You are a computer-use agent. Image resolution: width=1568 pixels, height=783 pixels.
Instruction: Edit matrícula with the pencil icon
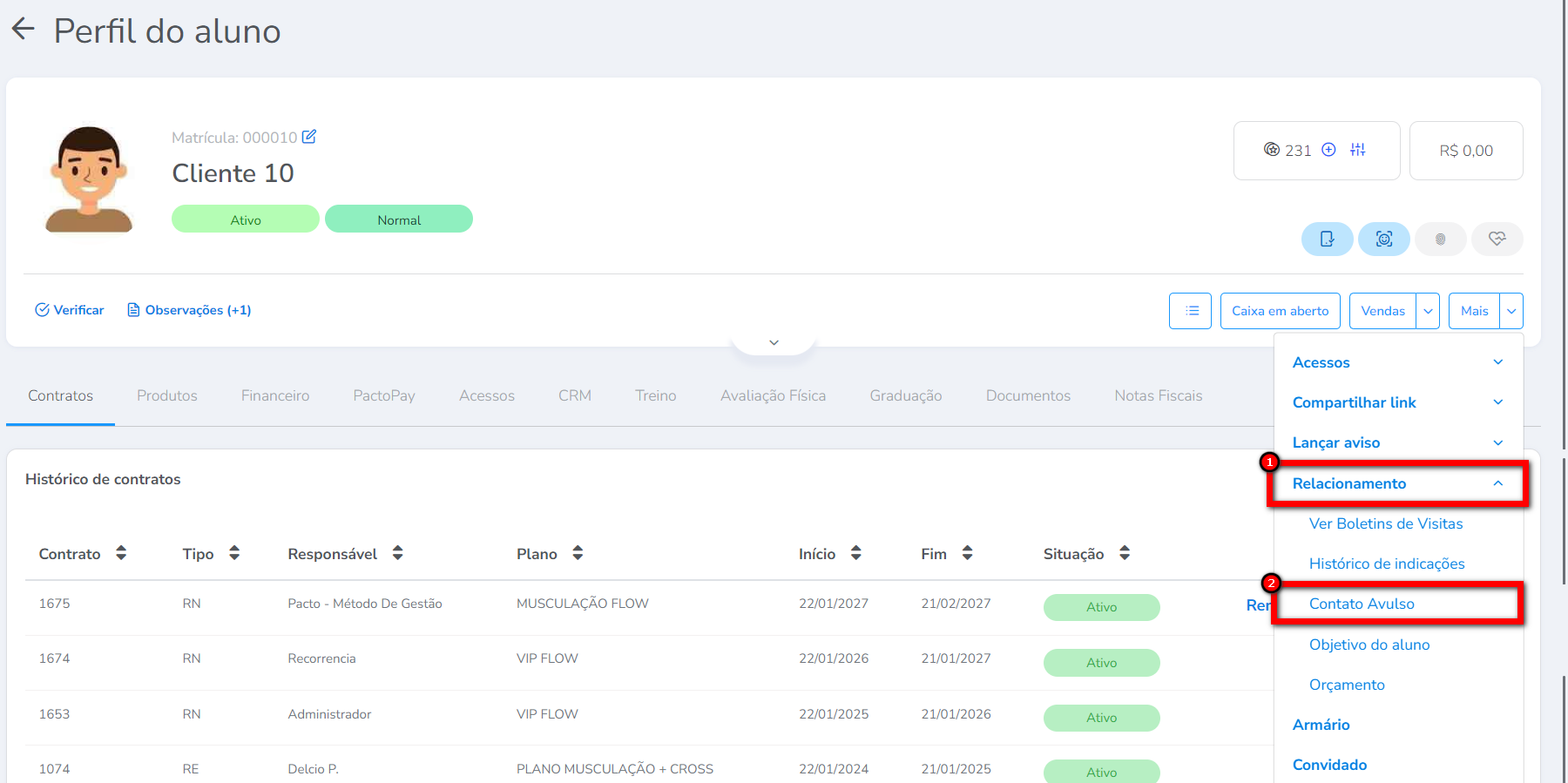coord(309,137)
